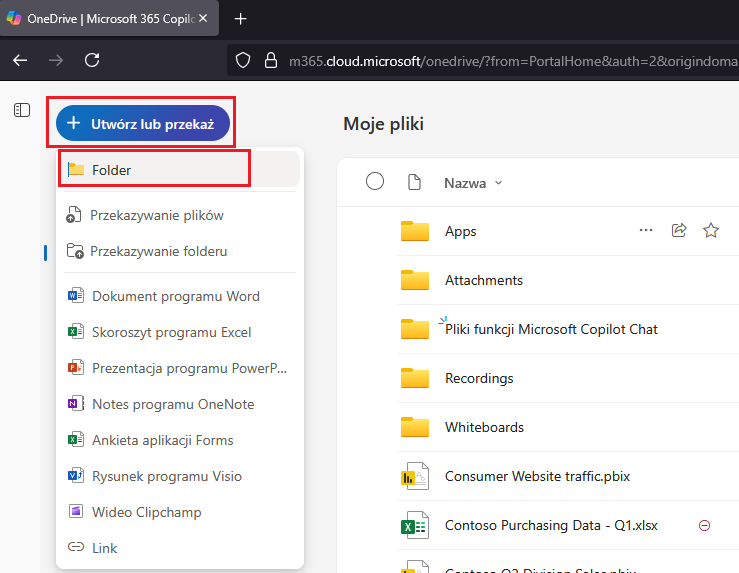739x573 pixels.
Task: Select Przekazywanie folderu menu entry
Action: 180,251
